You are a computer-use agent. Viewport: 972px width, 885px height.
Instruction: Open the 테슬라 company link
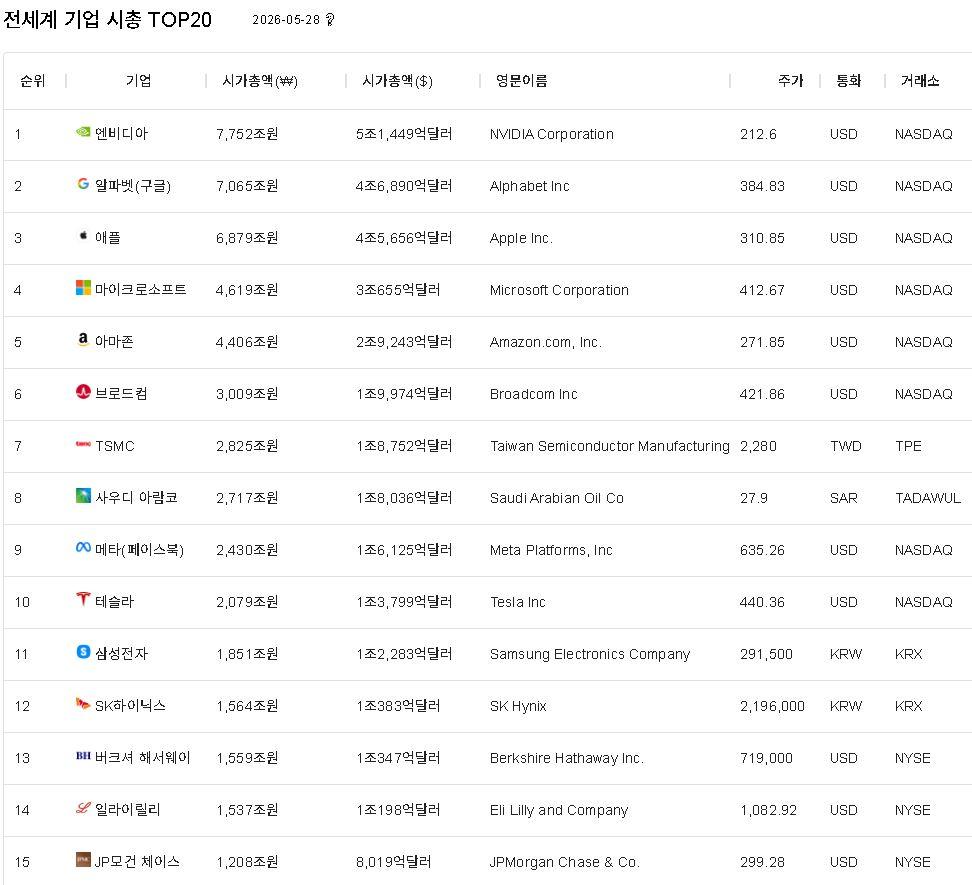tap(115, 601)
